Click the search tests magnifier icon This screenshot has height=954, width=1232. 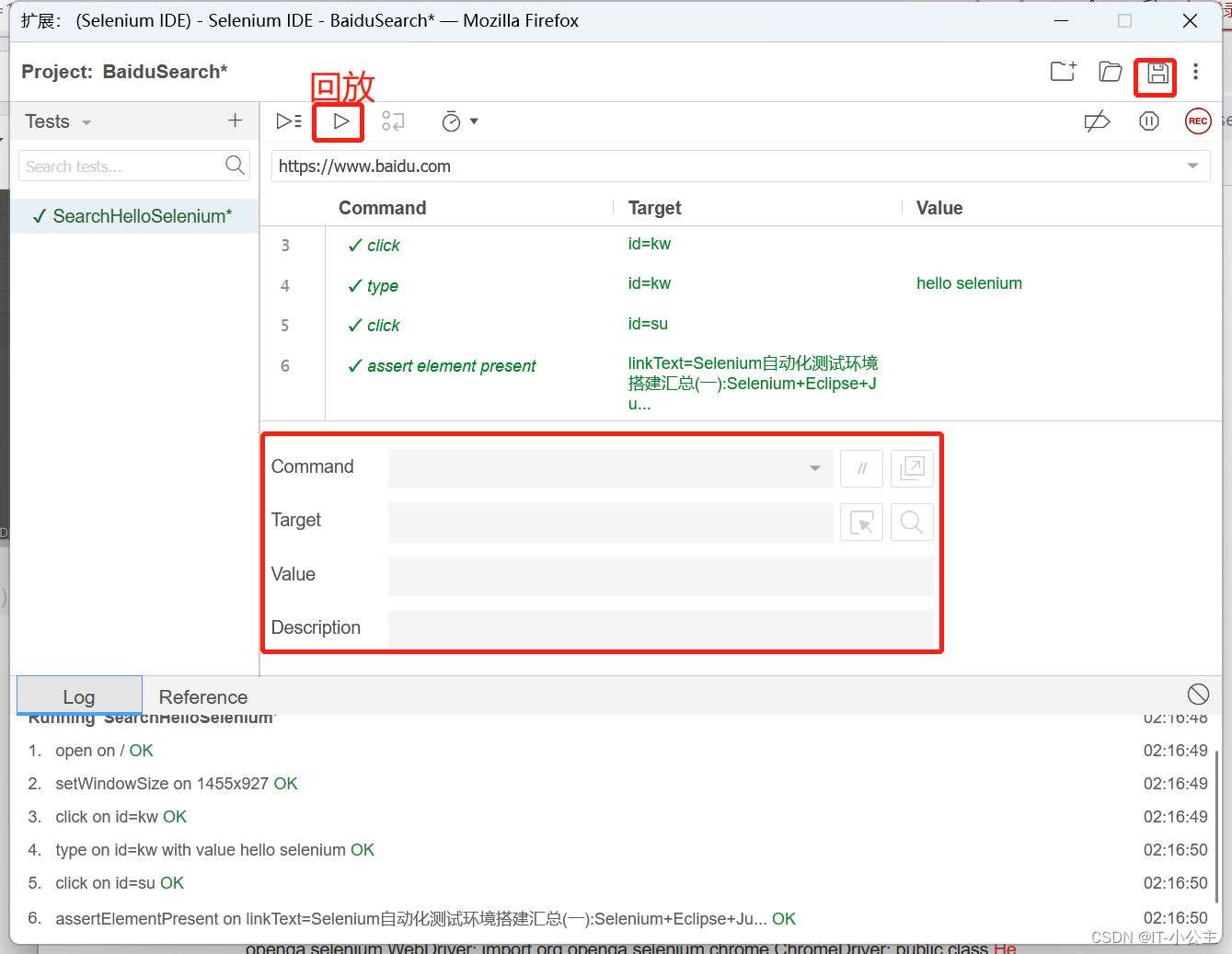(x=236, y=166)
